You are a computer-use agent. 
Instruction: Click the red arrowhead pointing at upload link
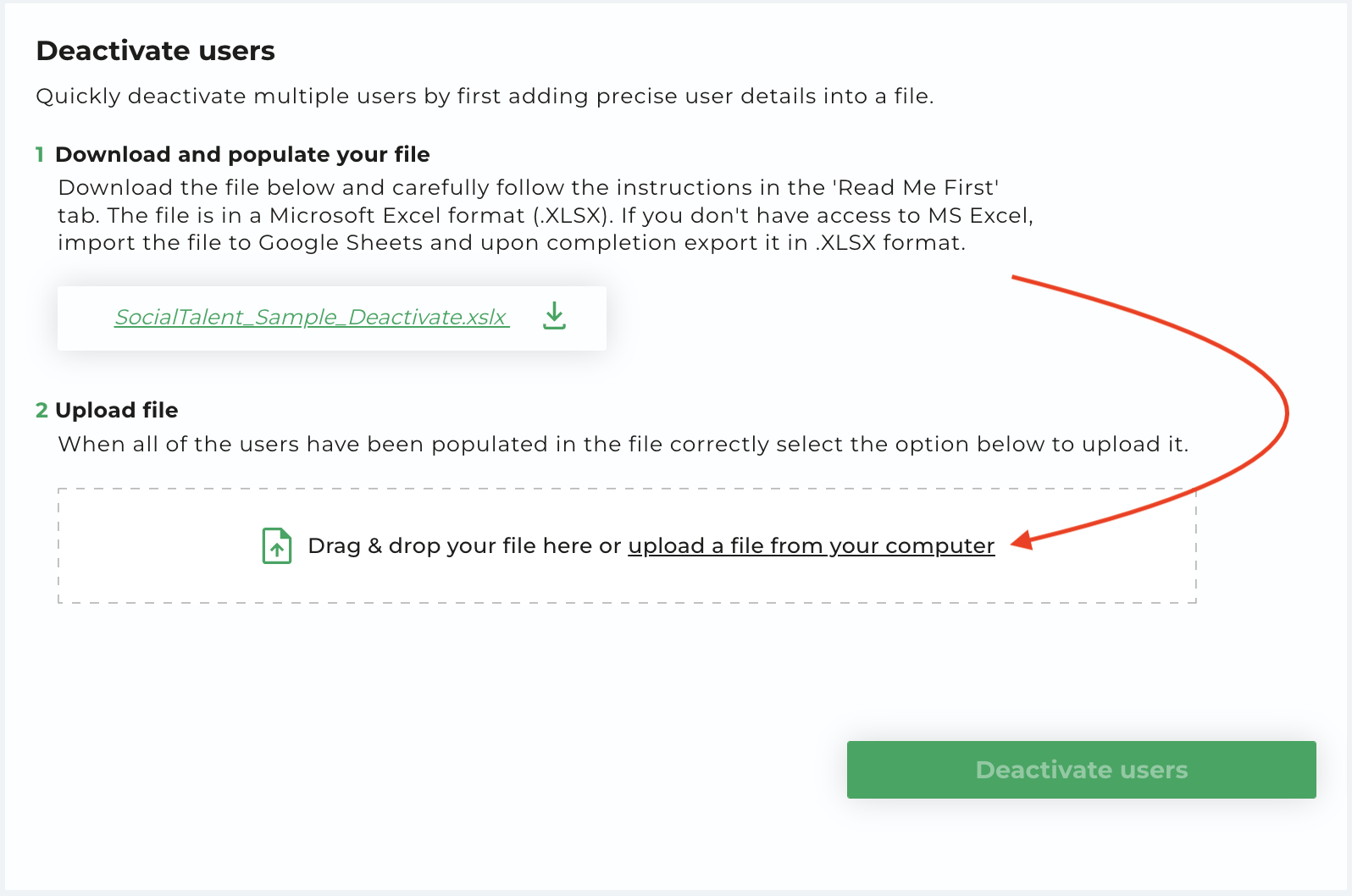pyautogui.click(x=1022, y=540)
